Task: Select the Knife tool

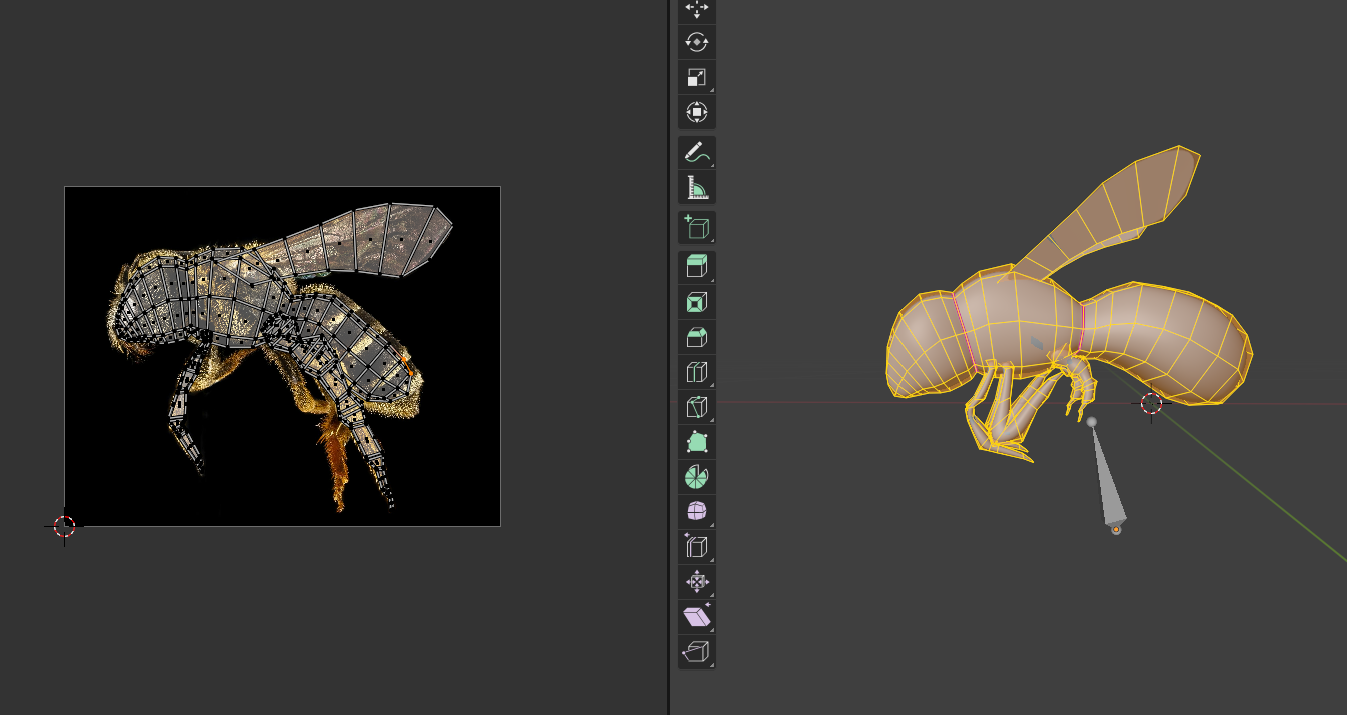Action: (697, 407)
